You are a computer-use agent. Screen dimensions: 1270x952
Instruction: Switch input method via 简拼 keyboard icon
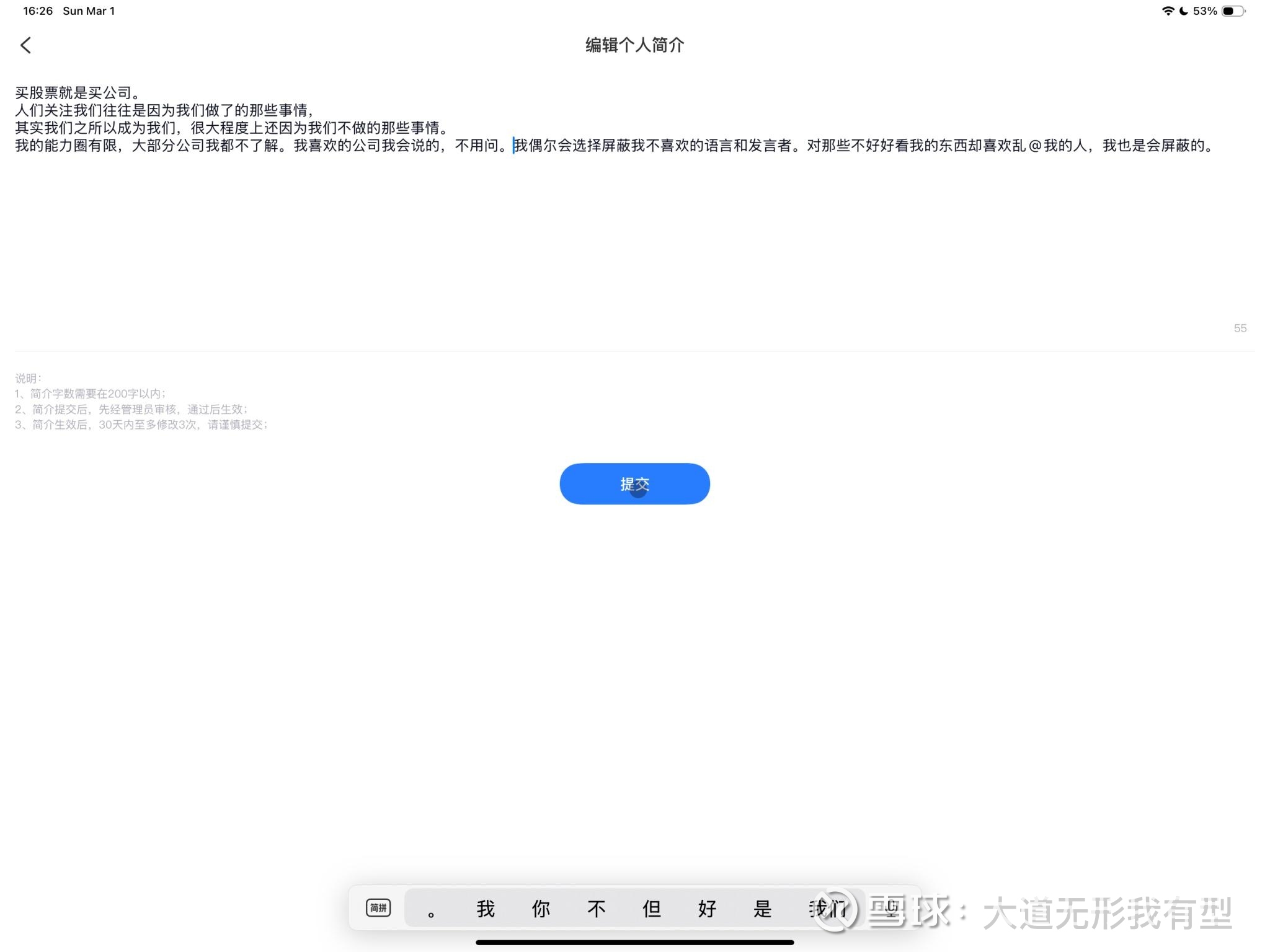[x=378, y=908]
